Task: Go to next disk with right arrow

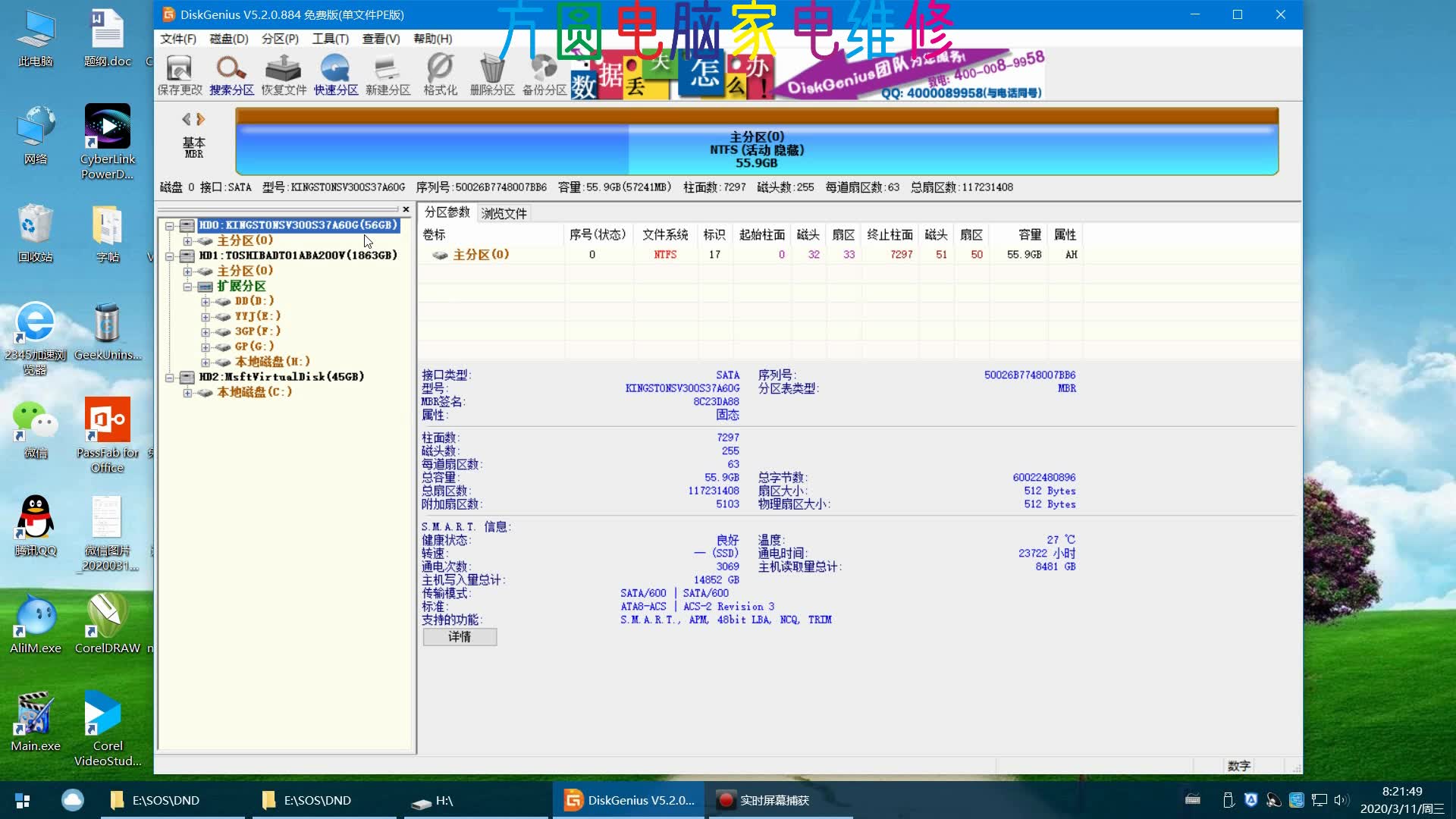Action: coord(201,119)
